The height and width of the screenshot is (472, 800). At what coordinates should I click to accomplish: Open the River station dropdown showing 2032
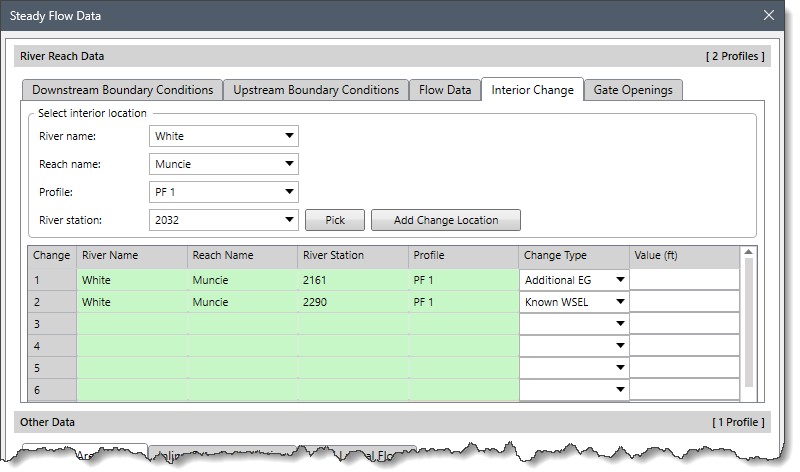224,220
